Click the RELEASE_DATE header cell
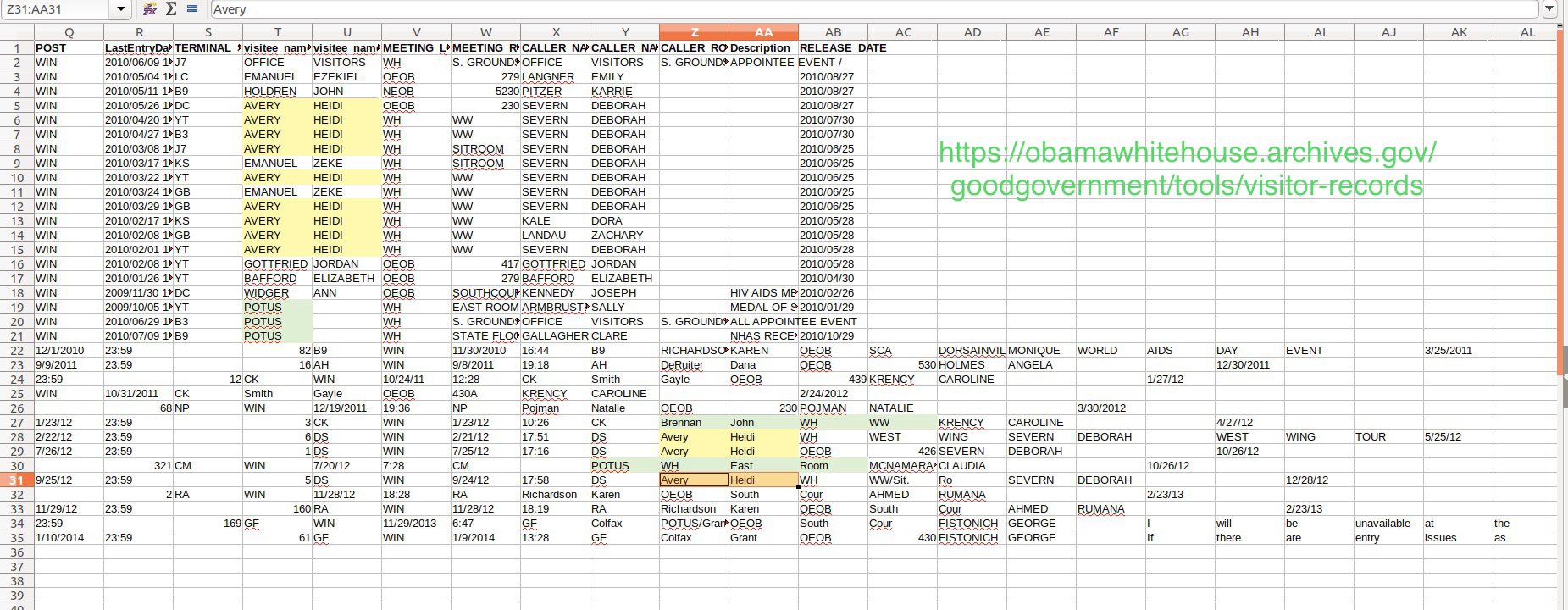1568x610 pixels. tap(833, 47)
